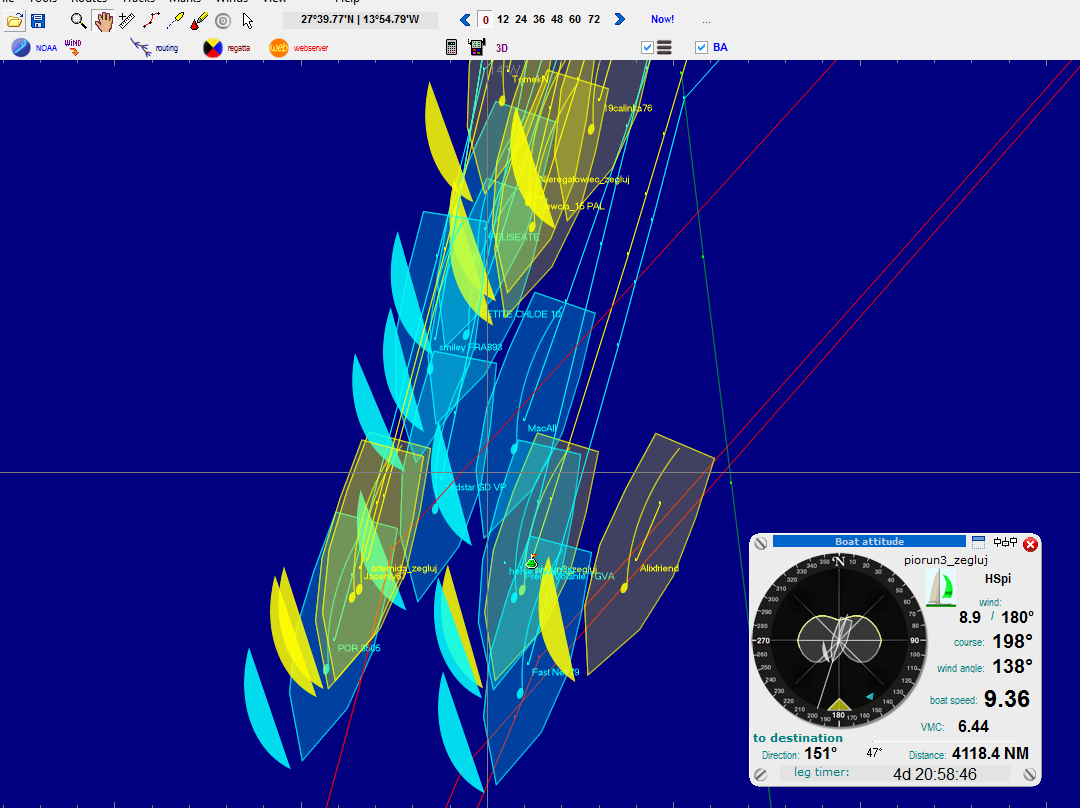Open the webserver tool
This screenshot has width=1080, height=808.
coord(298,48)
